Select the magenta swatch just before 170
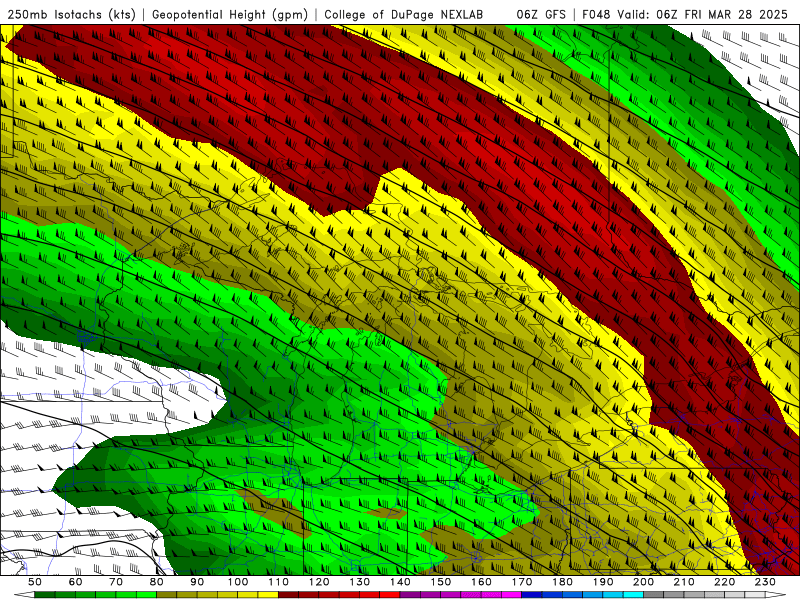The image size is (800, 600). [x=512, y=595]
